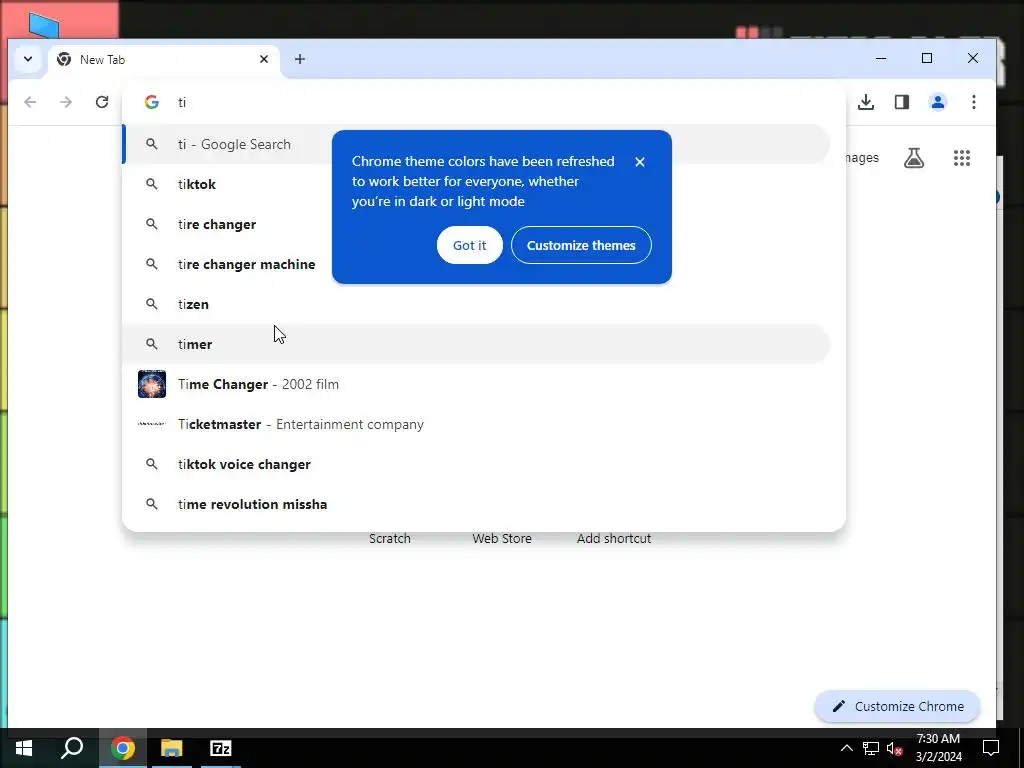
Task: Open the Scratch shortcut
Action: pos(390,539)
